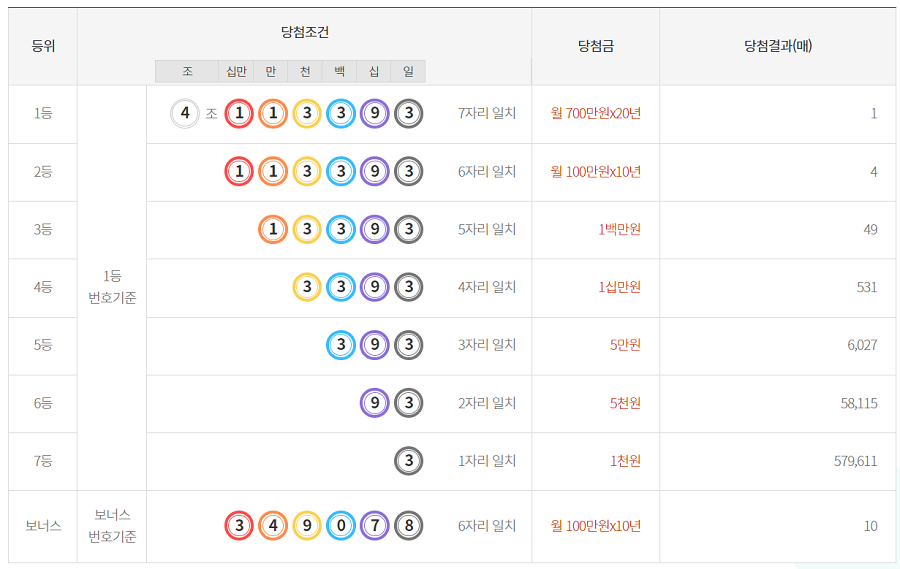Select the gray ball numbered 8
This screenshot has height=569, width=900.
(409, 526)
